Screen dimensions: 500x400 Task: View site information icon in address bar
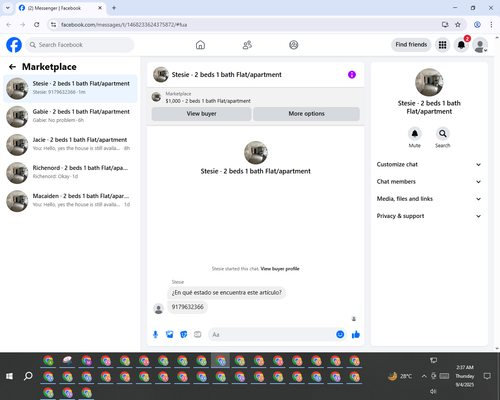click(53, 25)
